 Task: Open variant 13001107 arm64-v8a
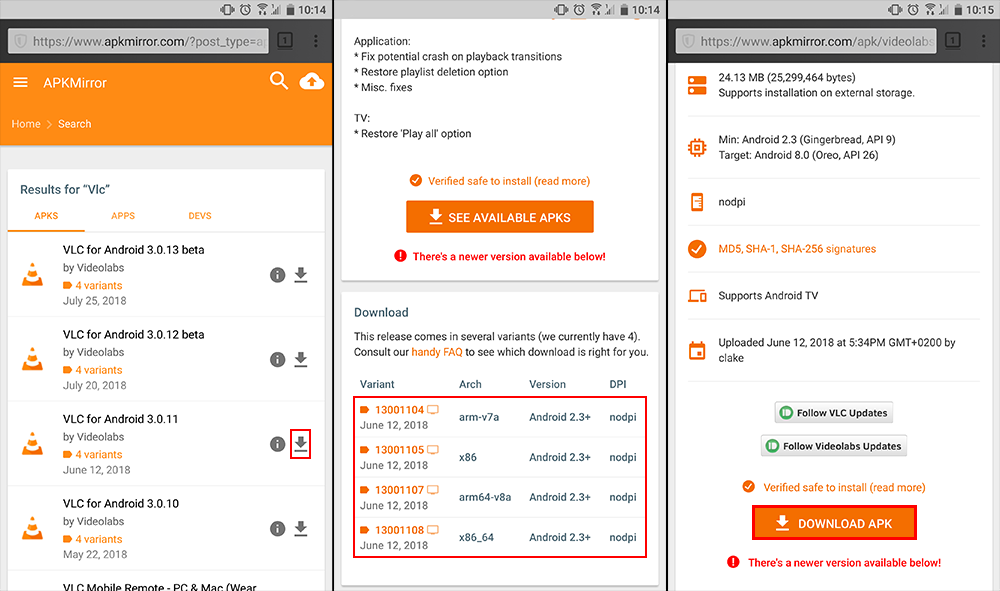pyautogui.click(x=399, y=490)
